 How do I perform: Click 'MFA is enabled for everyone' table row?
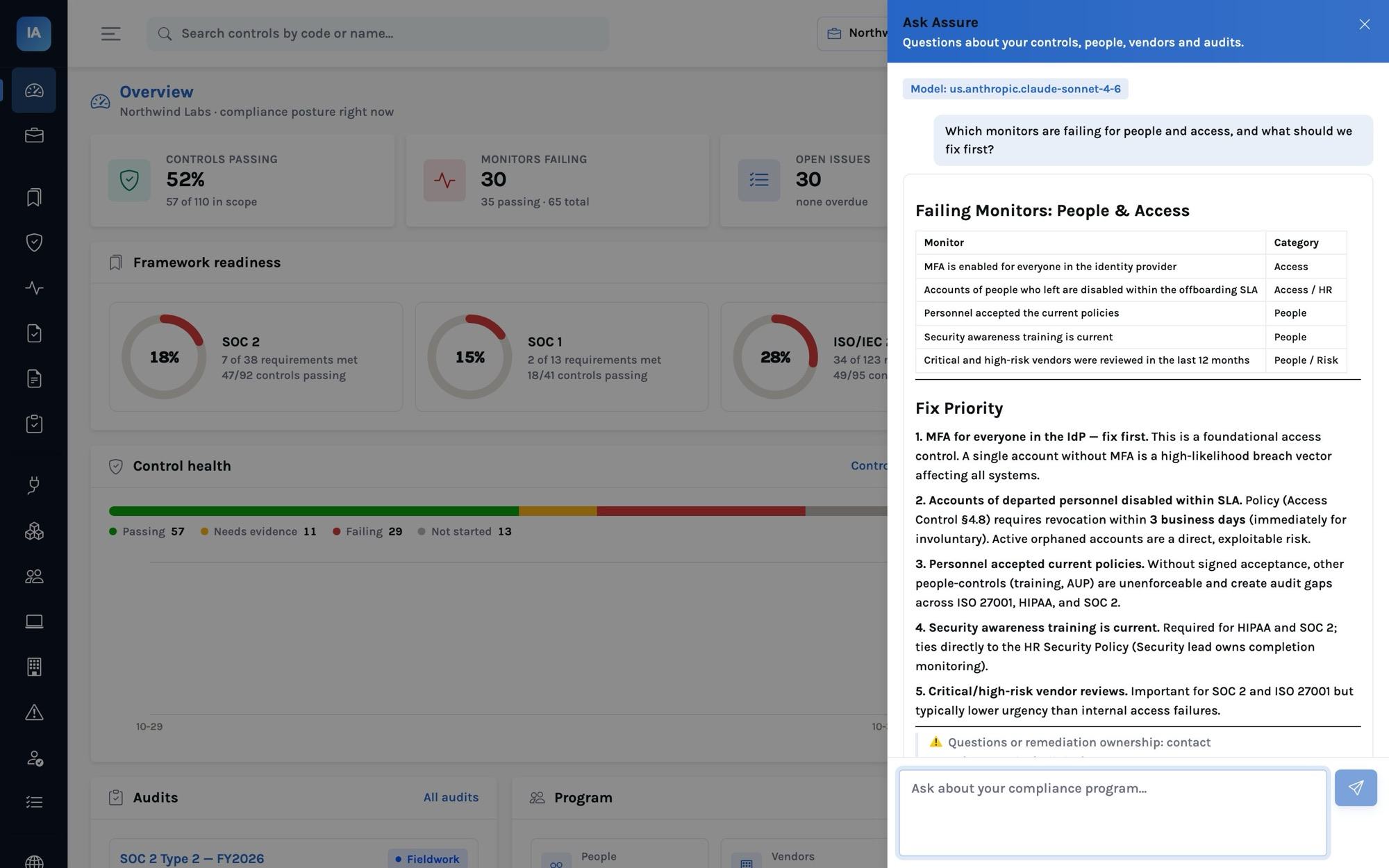tap(1131, 267)
